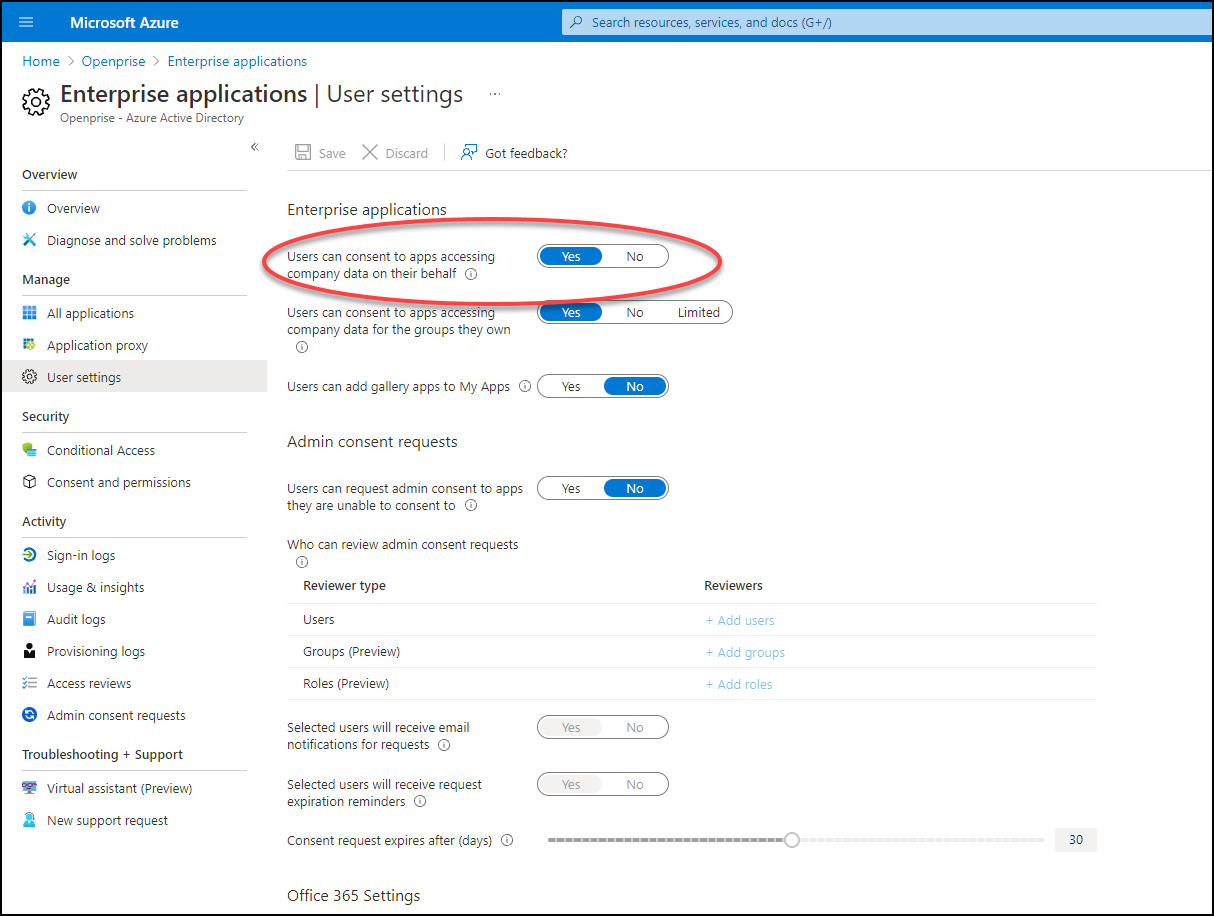1214x916 pixels.
Task: Show info for email notifications setting
Action: tap(444, 745)
